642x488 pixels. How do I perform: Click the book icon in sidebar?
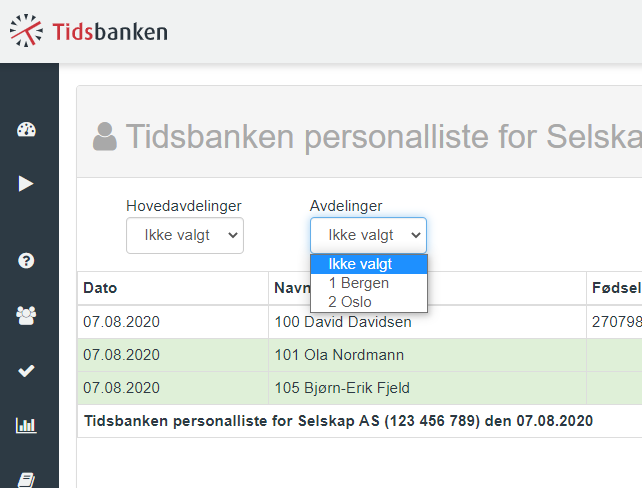pos(26,479)
